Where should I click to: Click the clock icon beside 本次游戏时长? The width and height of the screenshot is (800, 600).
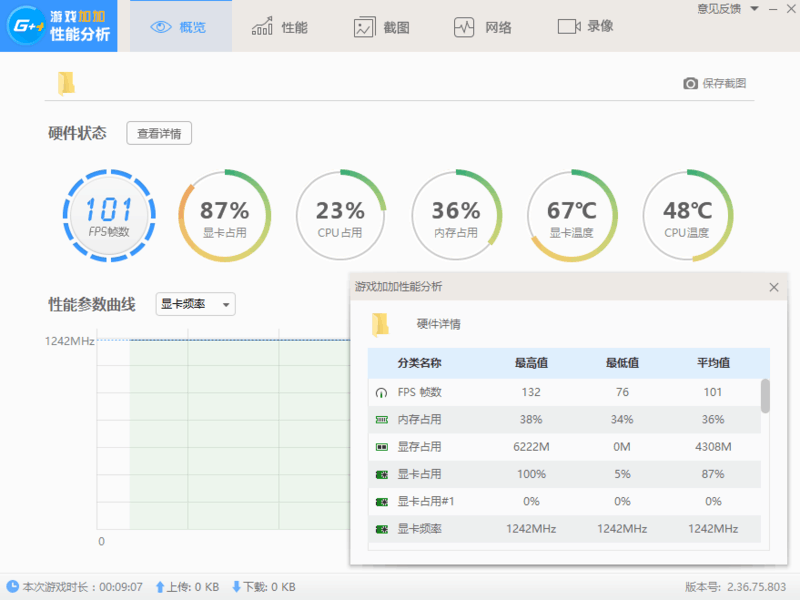tap(12, 587)
